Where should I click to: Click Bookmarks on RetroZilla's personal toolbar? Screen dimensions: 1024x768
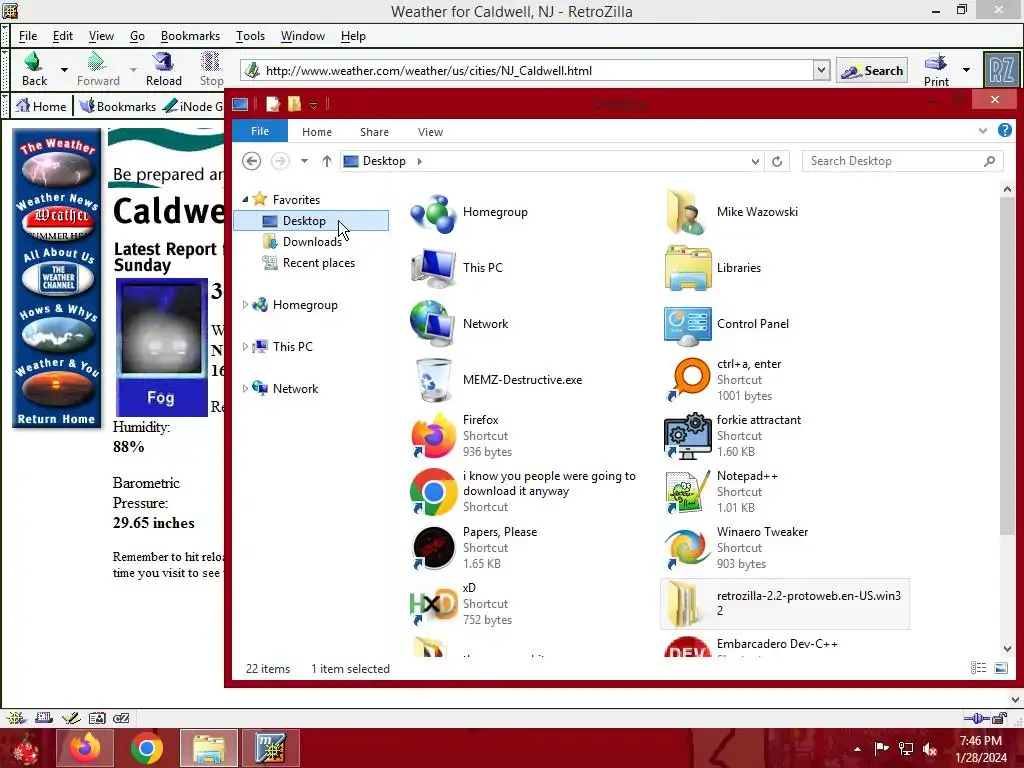tap(118, 106)
